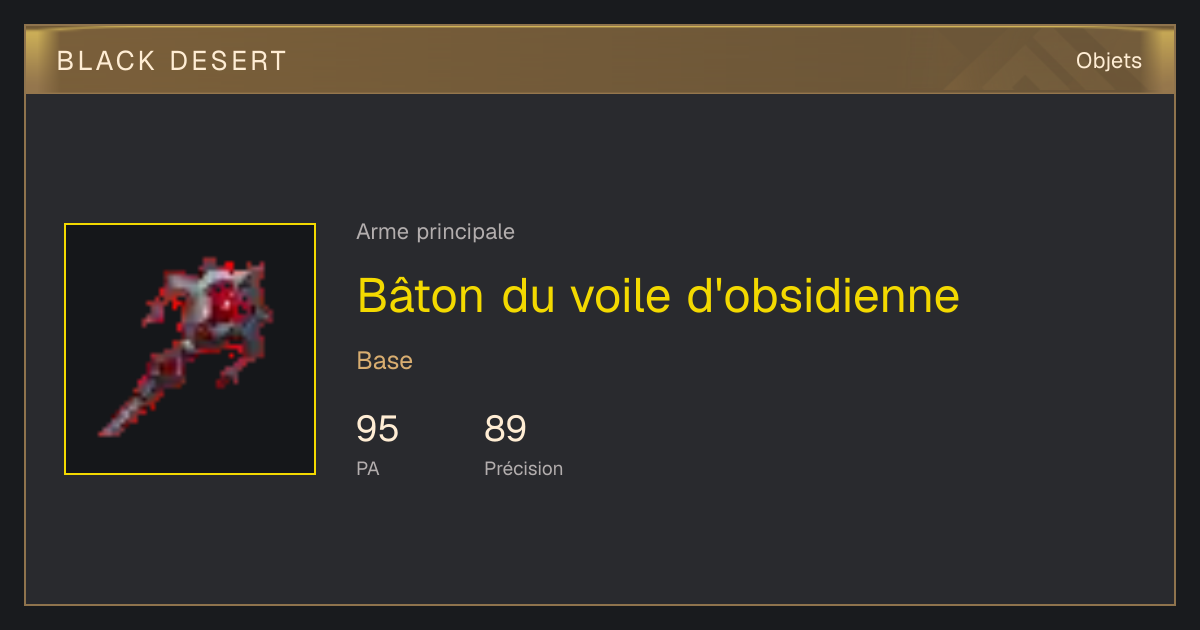Click the PA stat label

point(367,468)
